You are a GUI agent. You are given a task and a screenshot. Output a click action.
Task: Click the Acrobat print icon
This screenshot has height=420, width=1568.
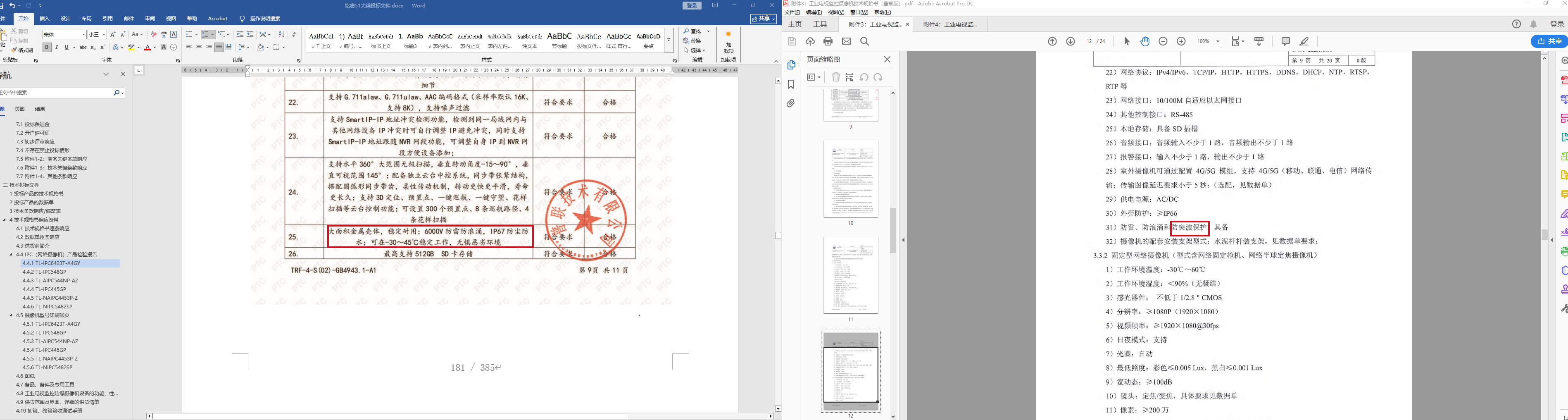pyautogui.click(x=828, y=41)
